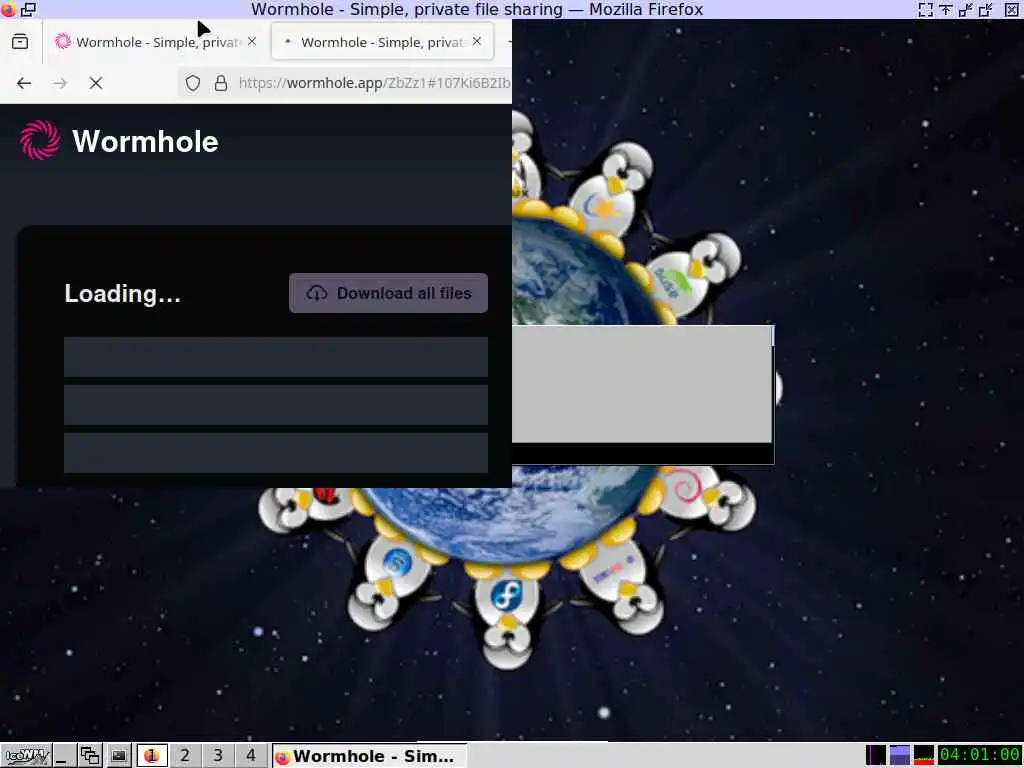
Task: Click the "Loading…" text
Action: (x=122, y=294)
